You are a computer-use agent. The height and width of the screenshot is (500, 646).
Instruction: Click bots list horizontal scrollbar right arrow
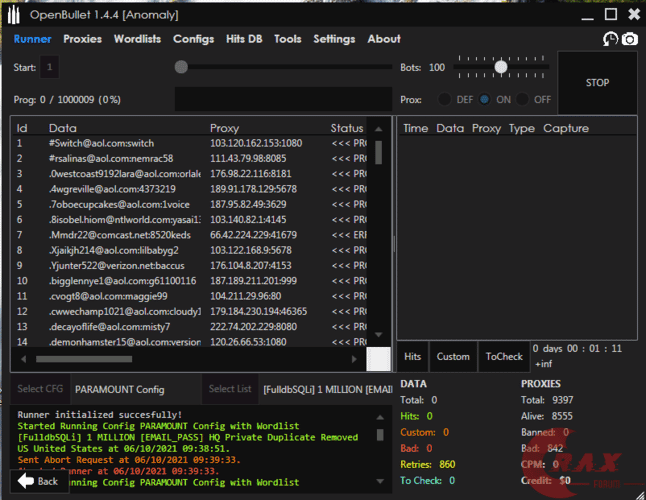coord(354,359)
